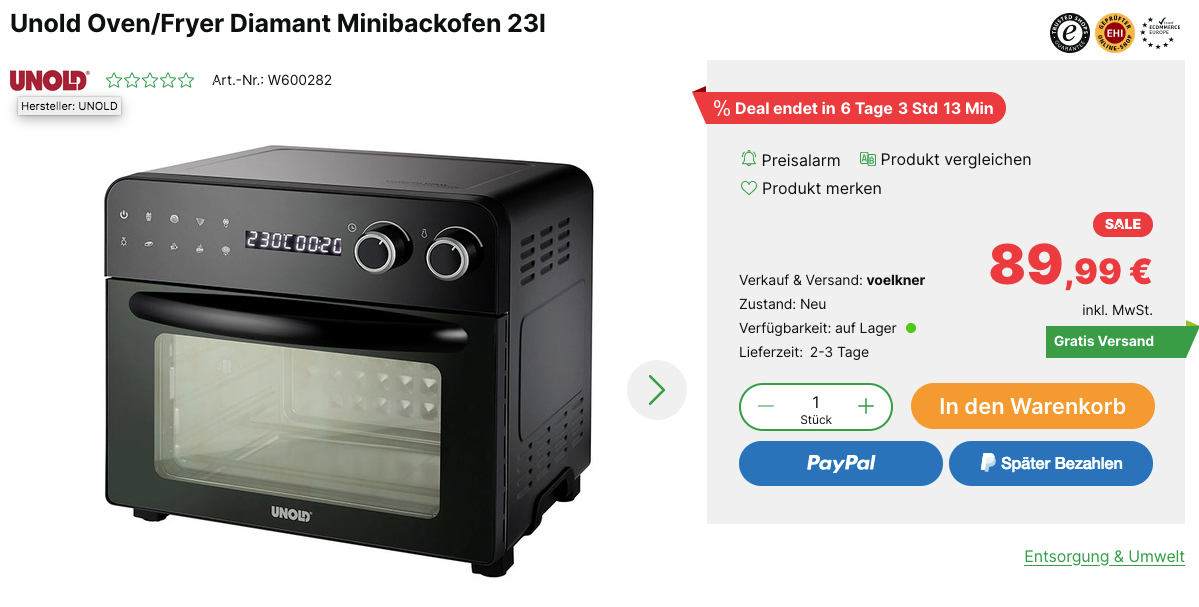Click the Unold mini oven product image
Viewport: 1199px width, 607px height.
pos(349,358)
